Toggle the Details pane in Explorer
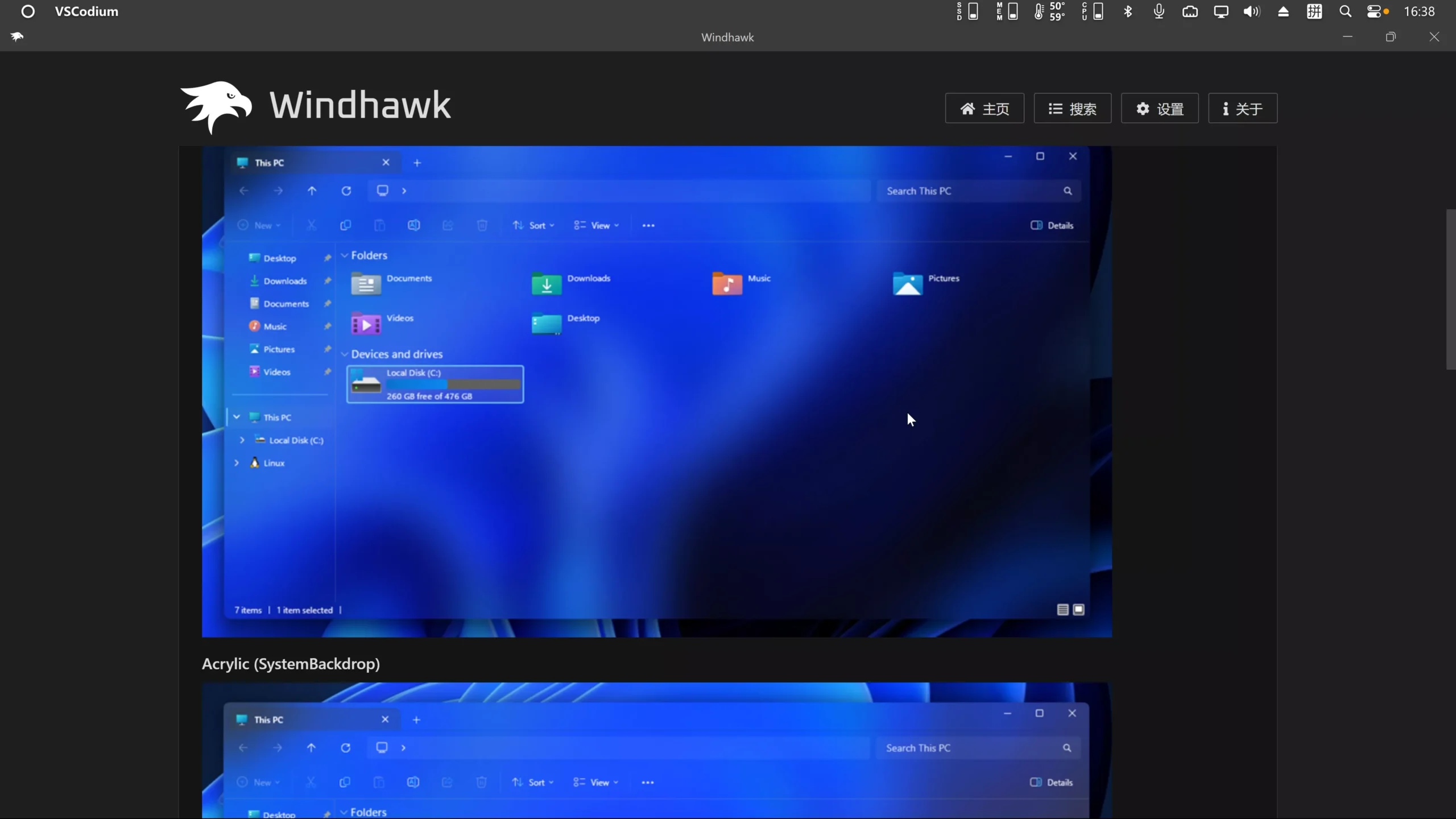The image size is (1456, 819). coord(1051,225)
